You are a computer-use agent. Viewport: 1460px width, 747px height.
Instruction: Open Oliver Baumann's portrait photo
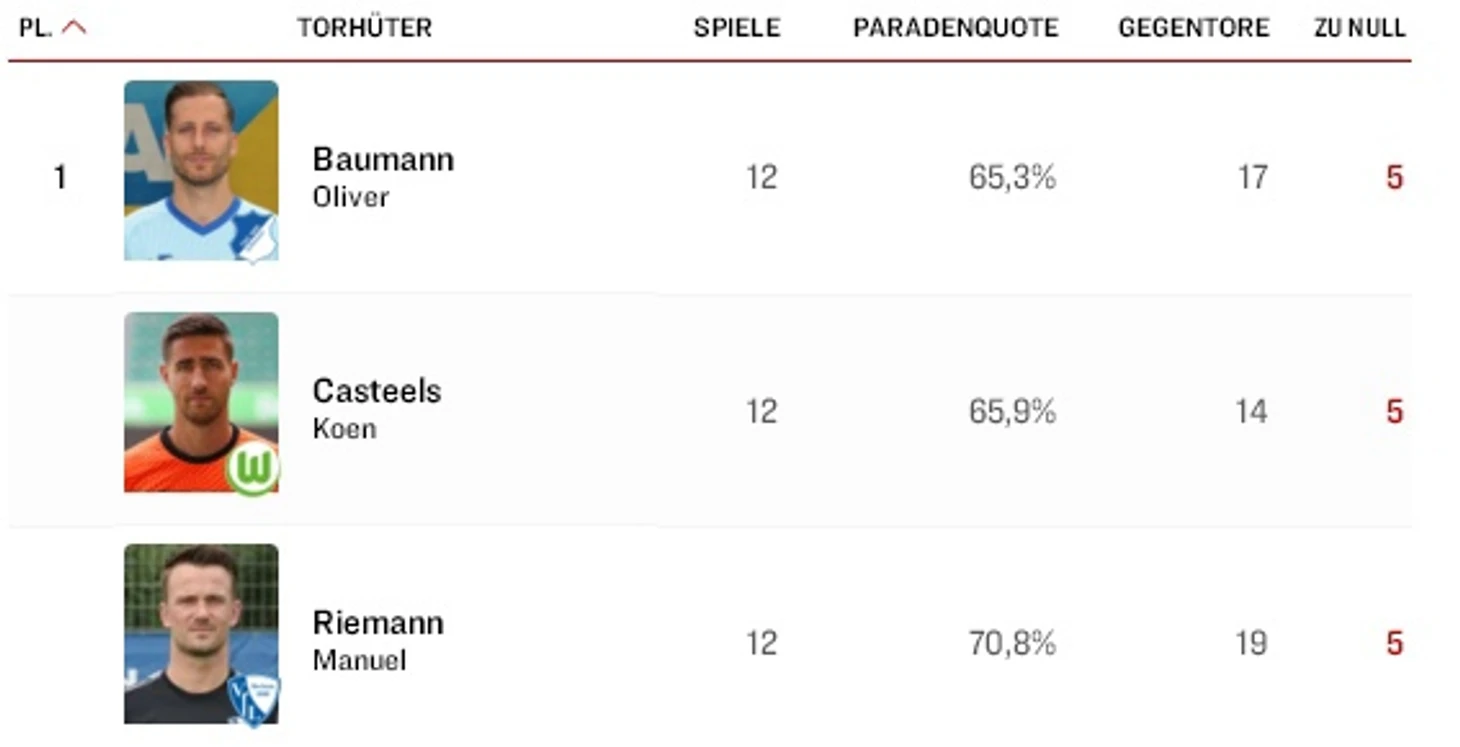(201, 170)
